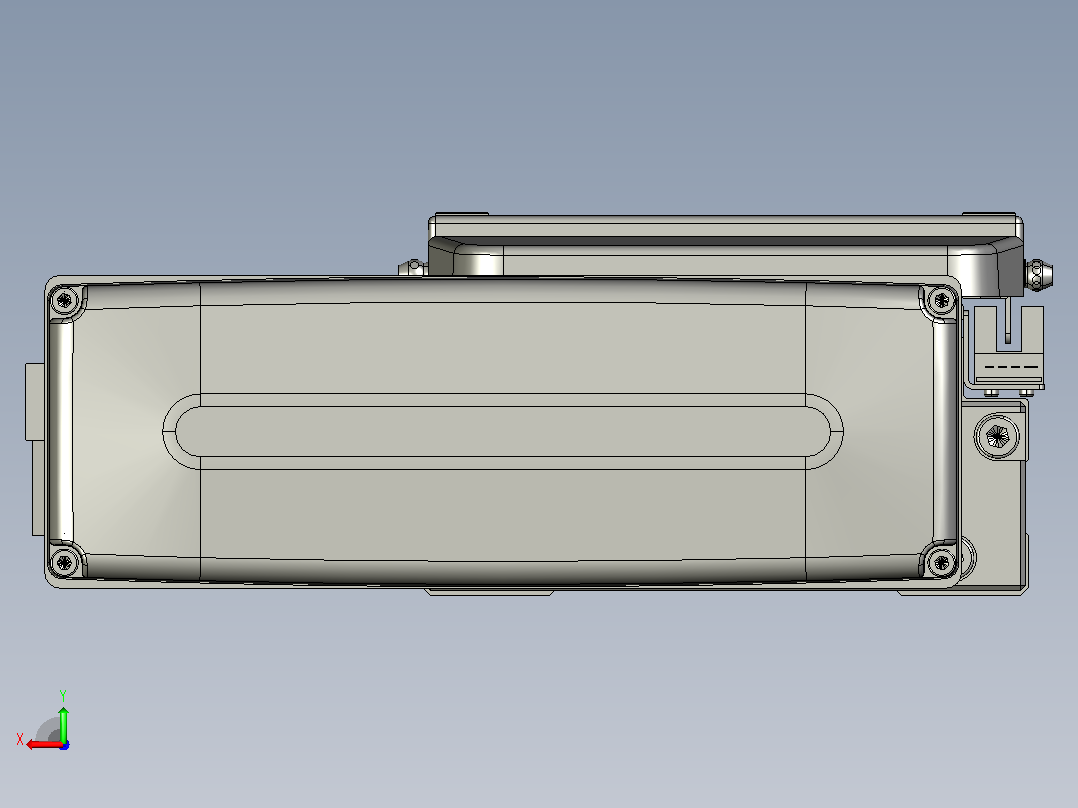1078x808 pixels.
Task: Pick the large hex socket screw on the right bracket
Action: [x=997, y=436]
